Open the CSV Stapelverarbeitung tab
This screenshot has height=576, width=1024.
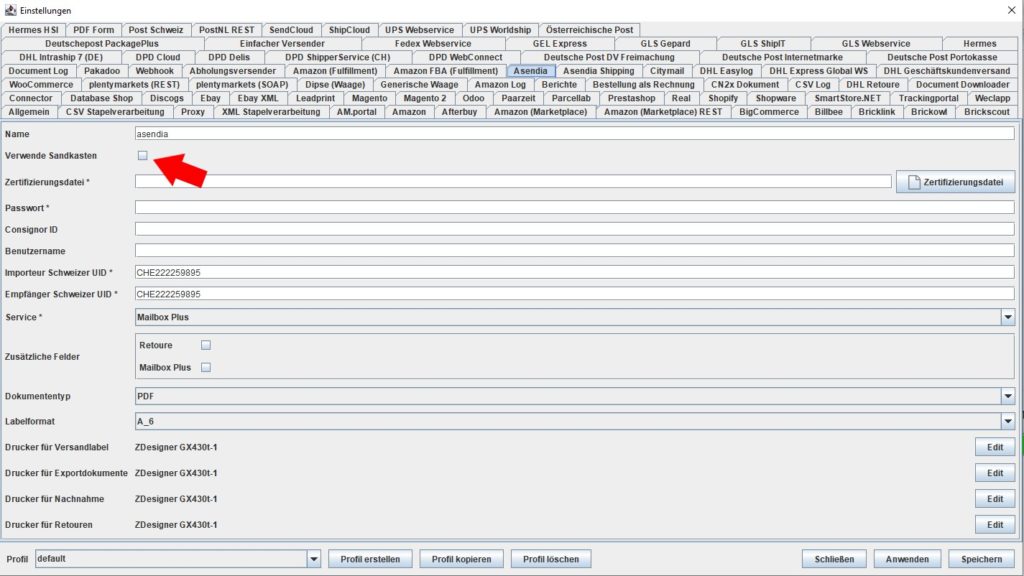(115, 112)
